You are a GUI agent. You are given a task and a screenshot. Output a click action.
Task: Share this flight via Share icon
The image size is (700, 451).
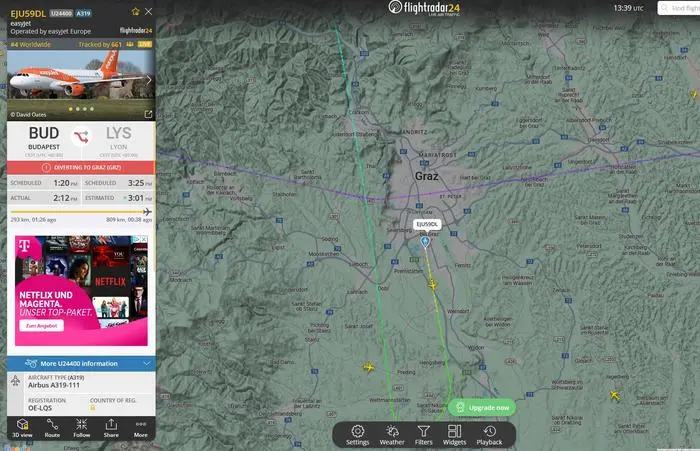click(x=111, y=428)
